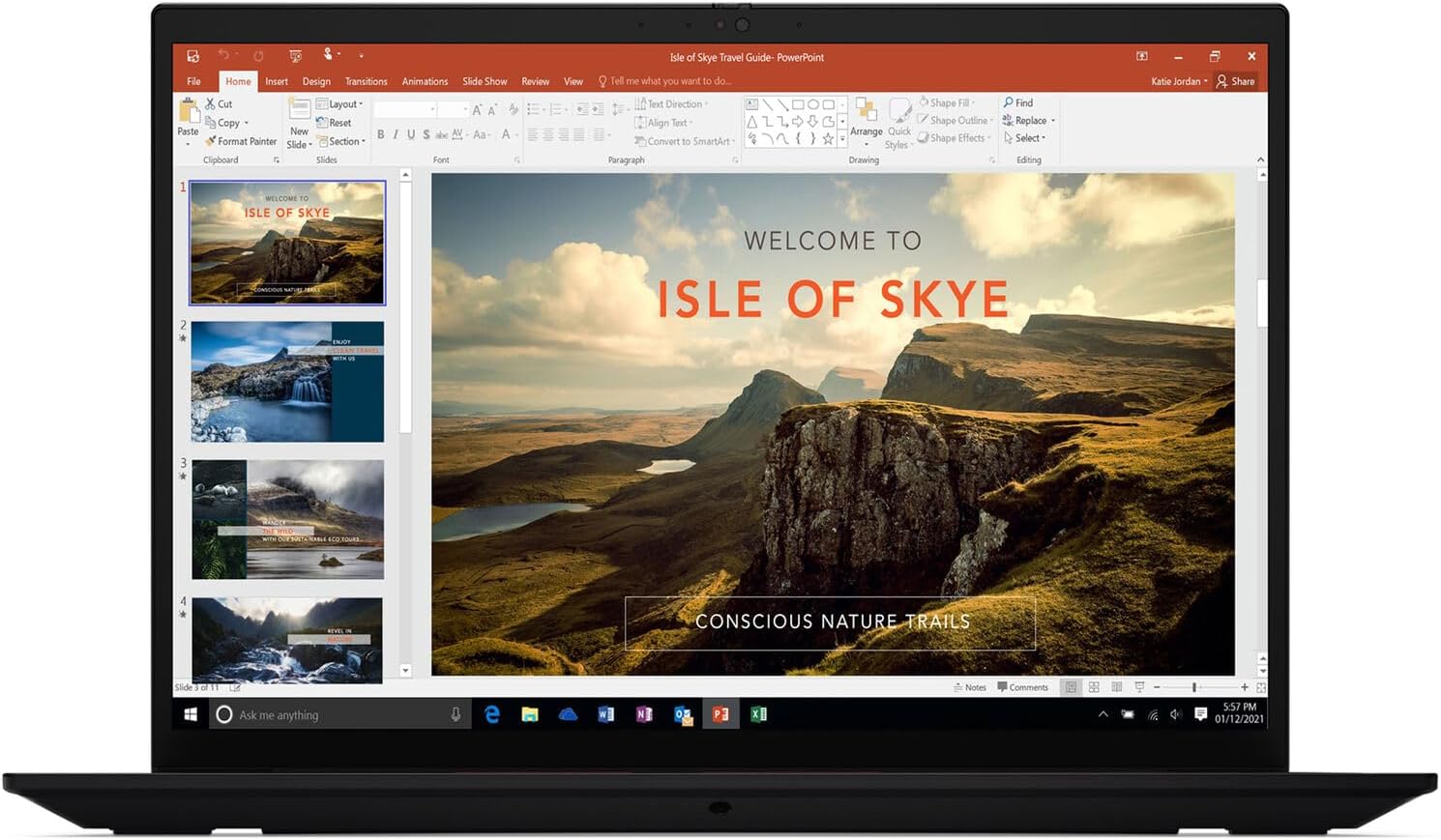
Task: Click the Share button
Action: coord(1236,81)
